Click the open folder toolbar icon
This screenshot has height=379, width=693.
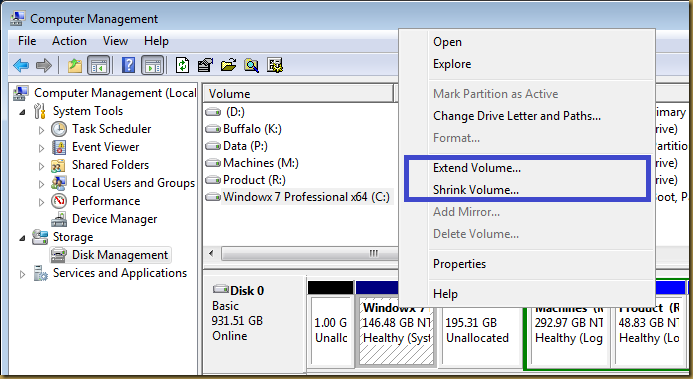point(228,65)
